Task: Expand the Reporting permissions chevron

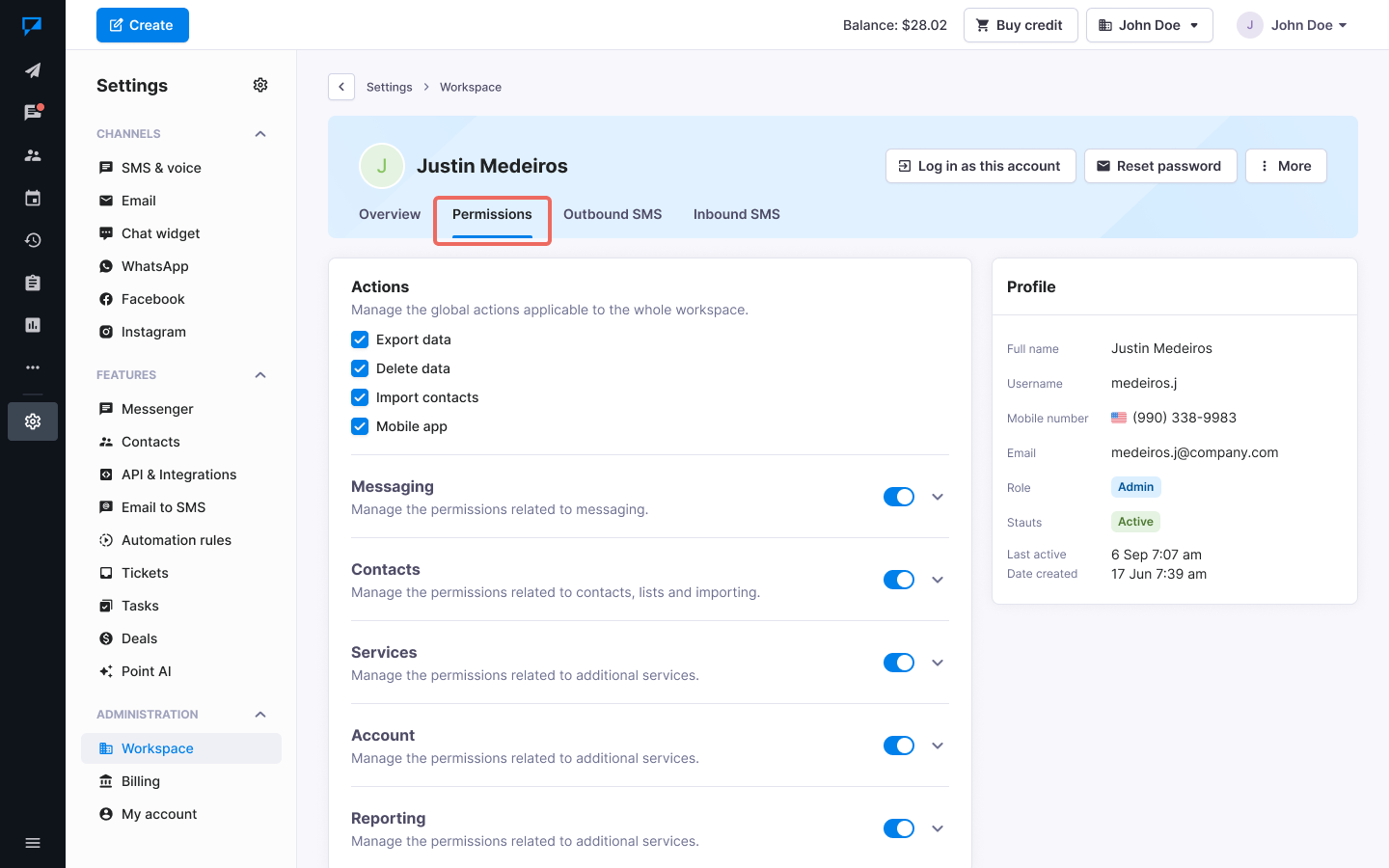Action: [937, 827]
